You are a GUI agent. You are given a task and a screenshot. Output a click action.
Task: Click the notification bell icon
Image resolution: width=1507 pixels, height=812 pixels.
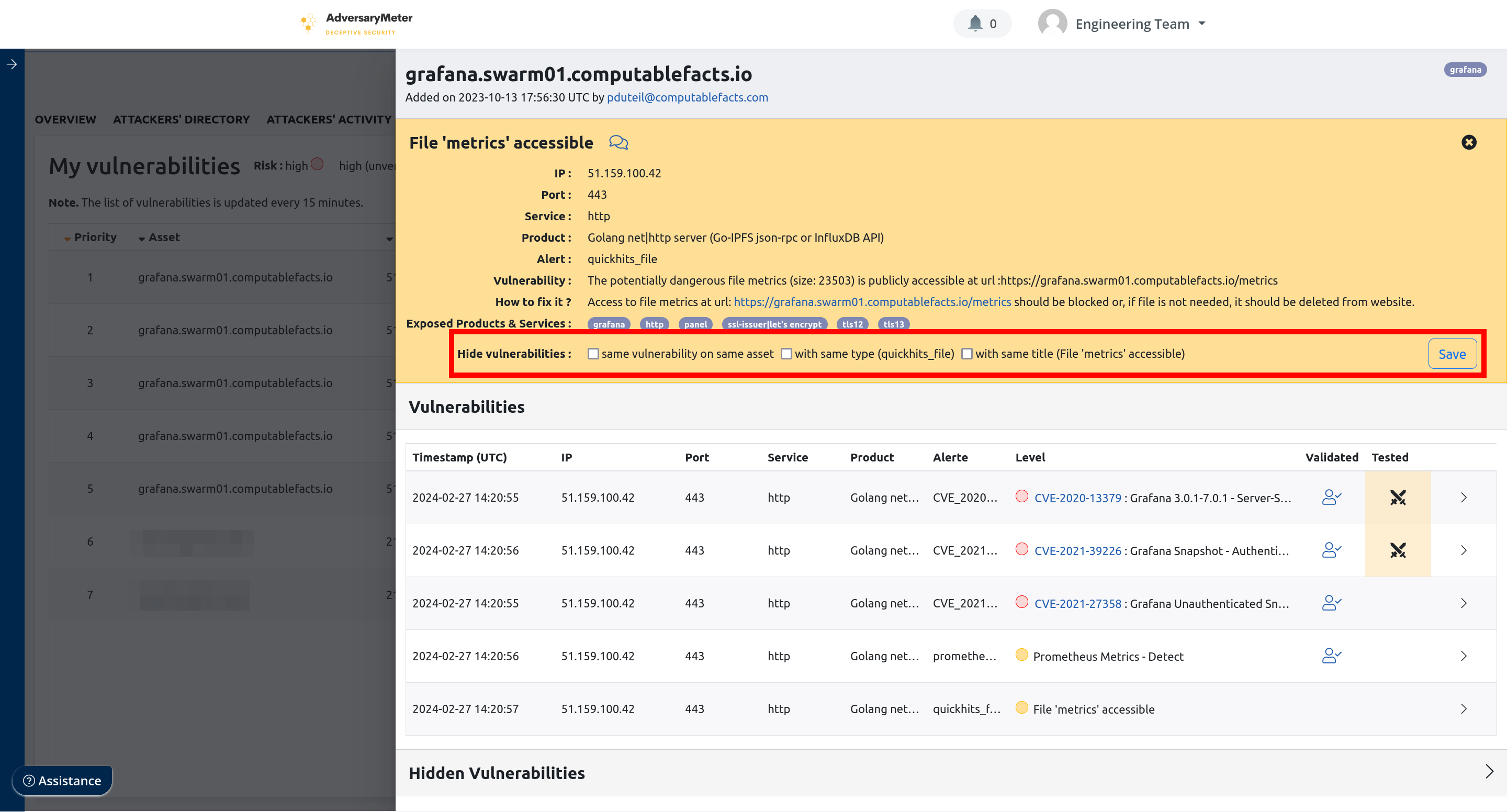click(x=975, y=24)
